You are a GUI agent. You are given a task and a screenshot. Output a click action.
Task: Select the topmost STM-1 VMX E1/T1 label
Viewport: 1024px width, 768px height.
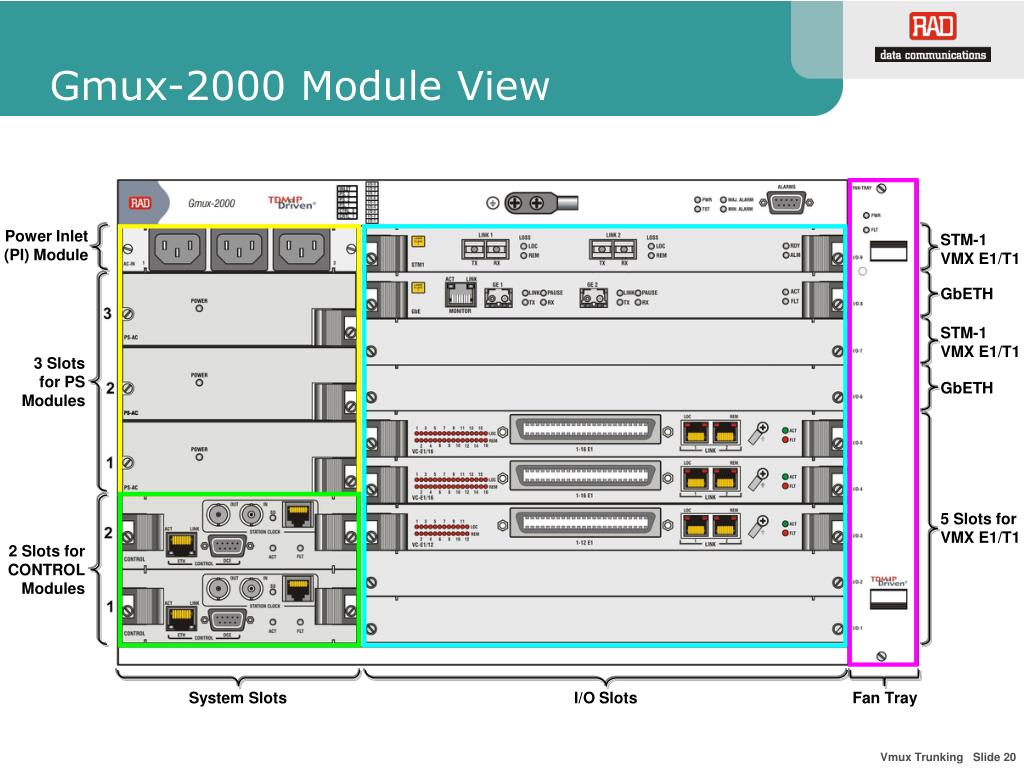click(x=979, y=249)
